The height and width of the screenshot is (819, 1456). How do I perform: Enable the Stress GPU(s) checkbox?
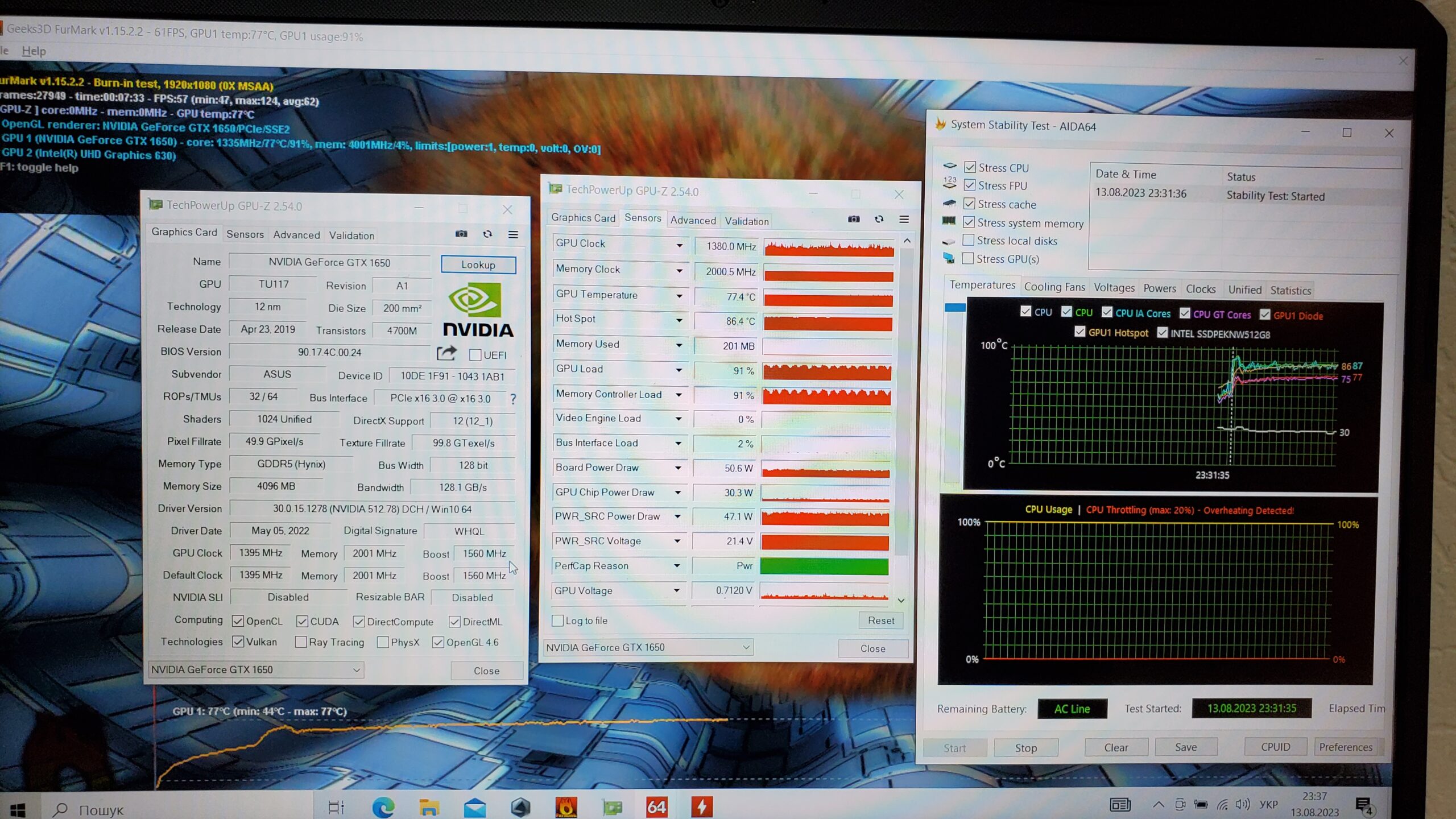pyautogui.click(x=968, y=259)
